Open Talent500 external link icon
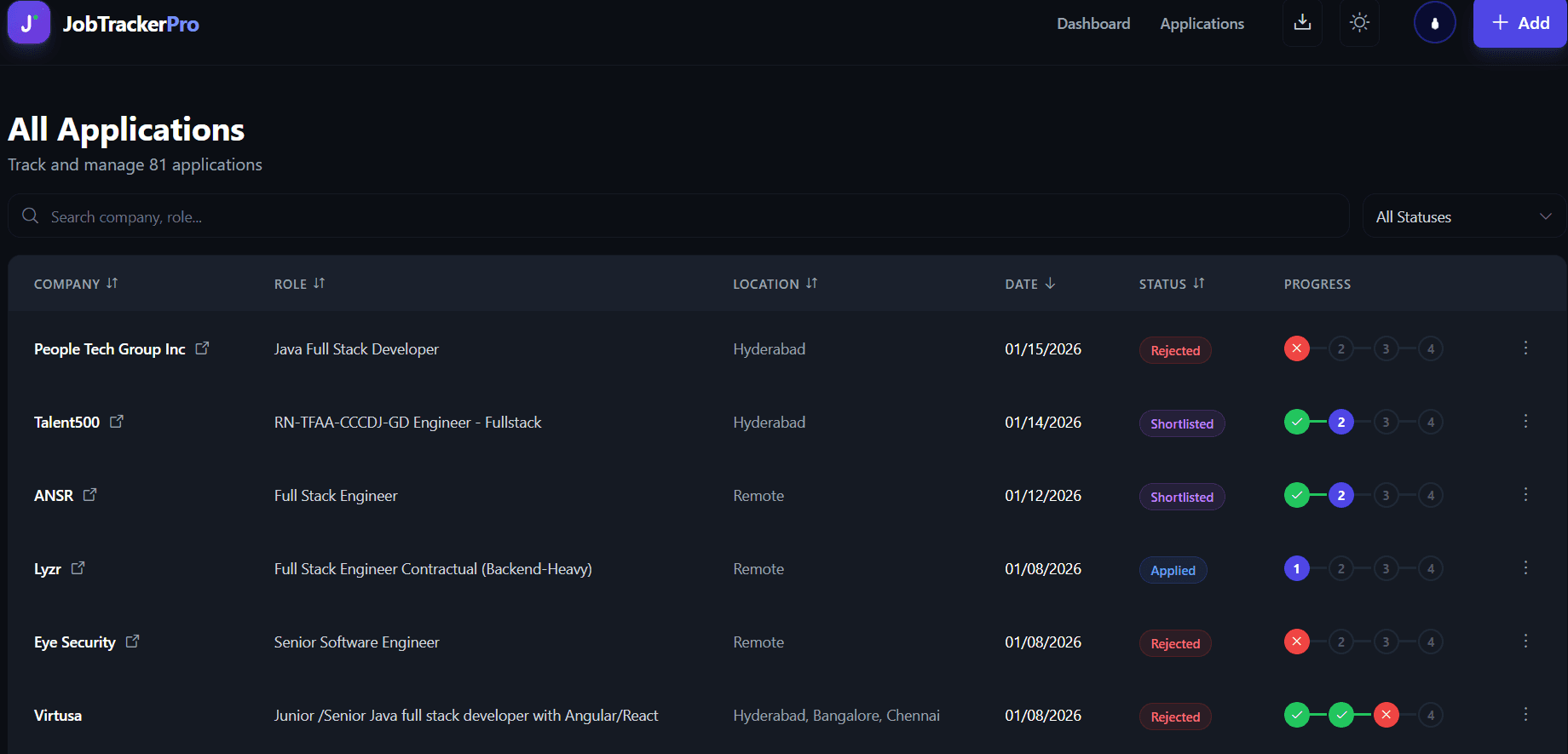Image resolution: width=1568 pixels, height=754 pixels. (x=117, y=422)
